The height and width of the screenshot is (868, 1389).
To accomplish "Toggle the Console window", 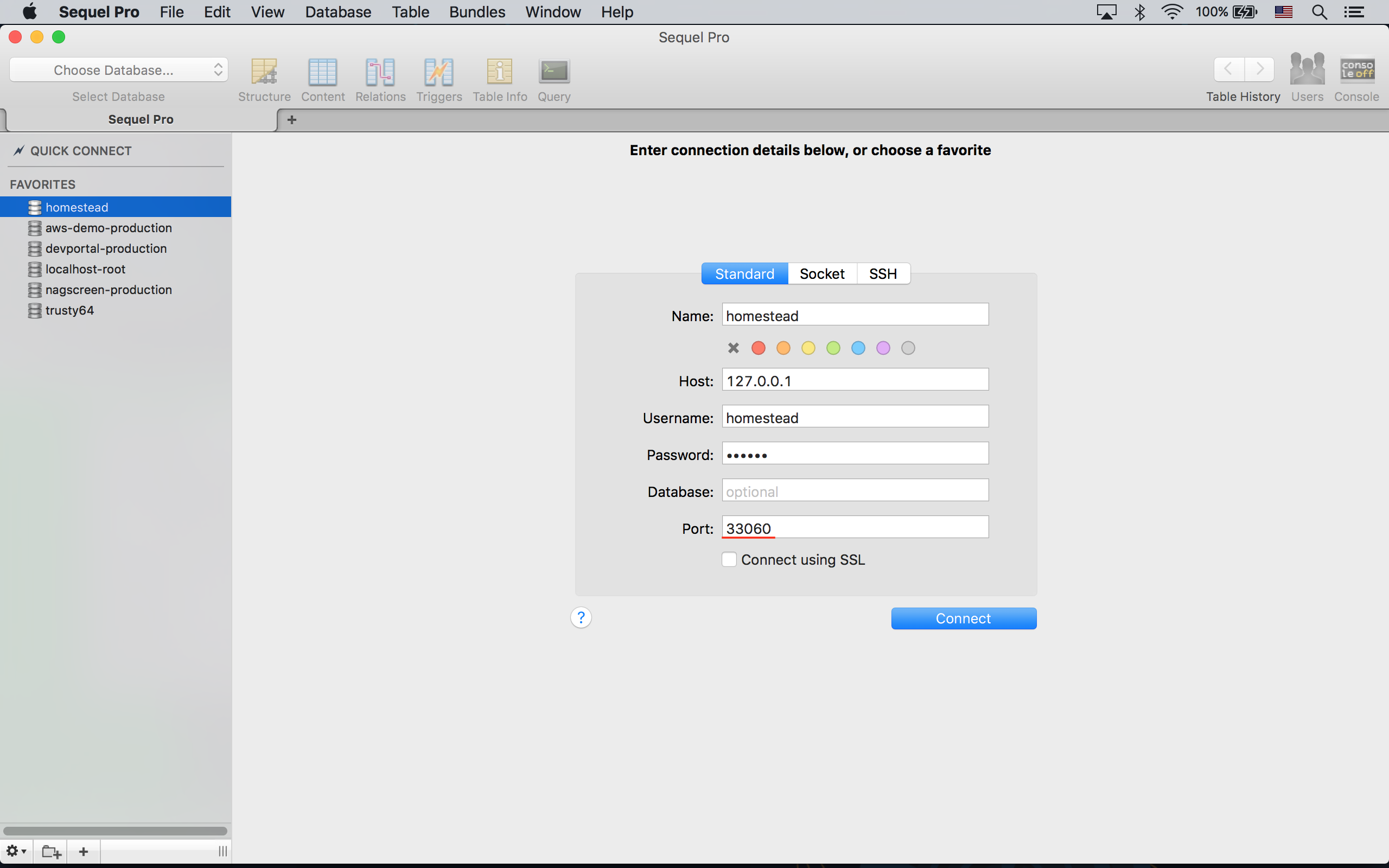I will (x=1356, y=79).
